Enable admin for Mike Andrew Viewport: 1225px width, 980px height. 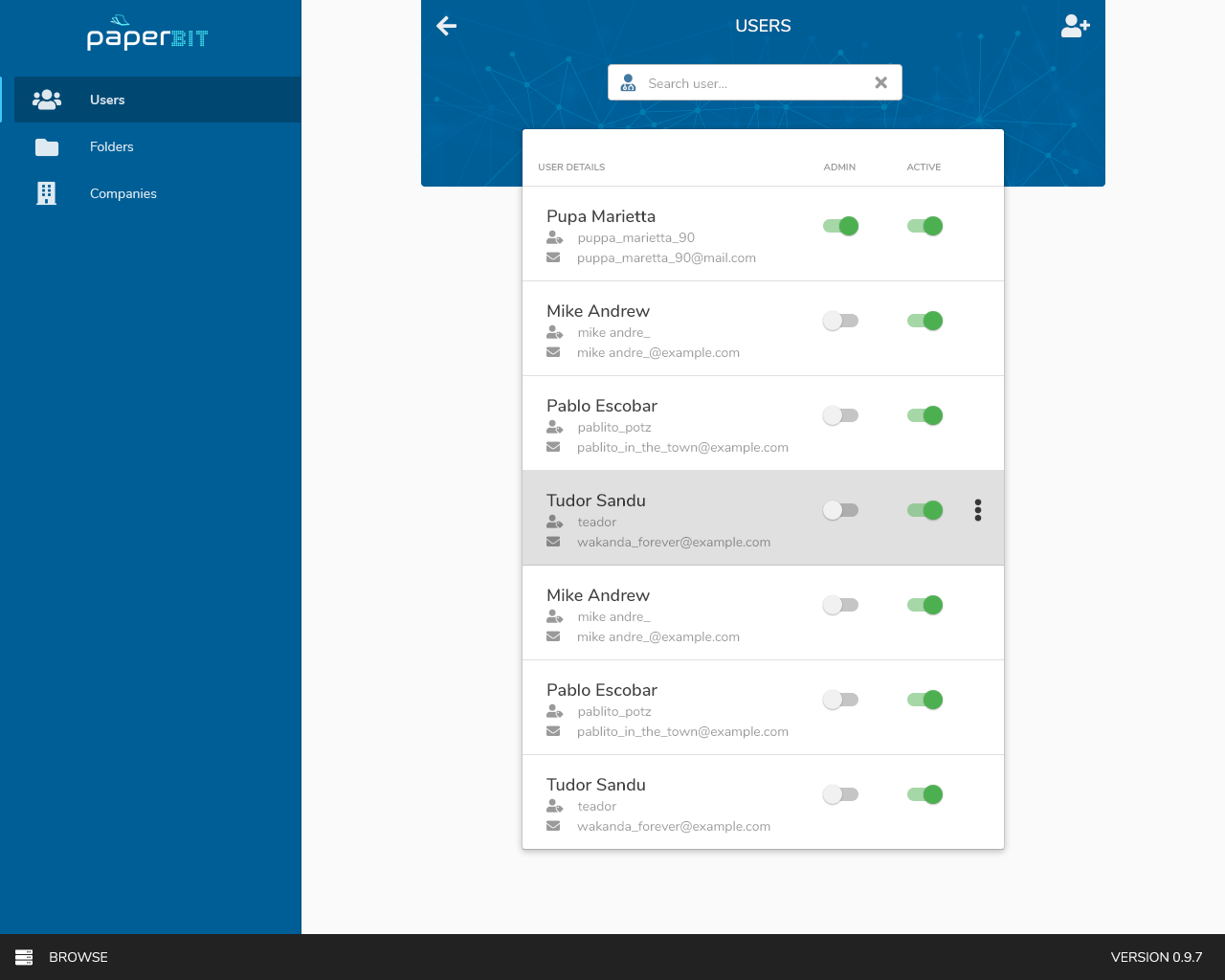click(x=840, y=321)
